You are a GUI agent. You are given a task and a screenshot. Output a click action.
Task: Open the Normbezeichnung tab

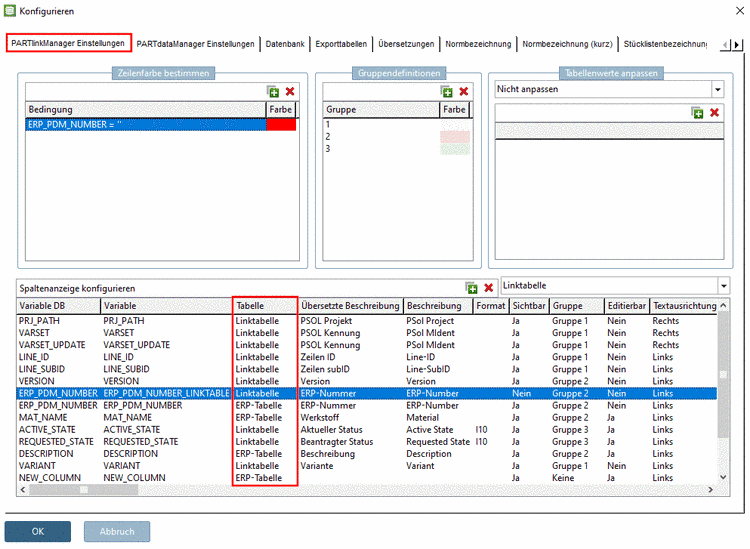478,44
